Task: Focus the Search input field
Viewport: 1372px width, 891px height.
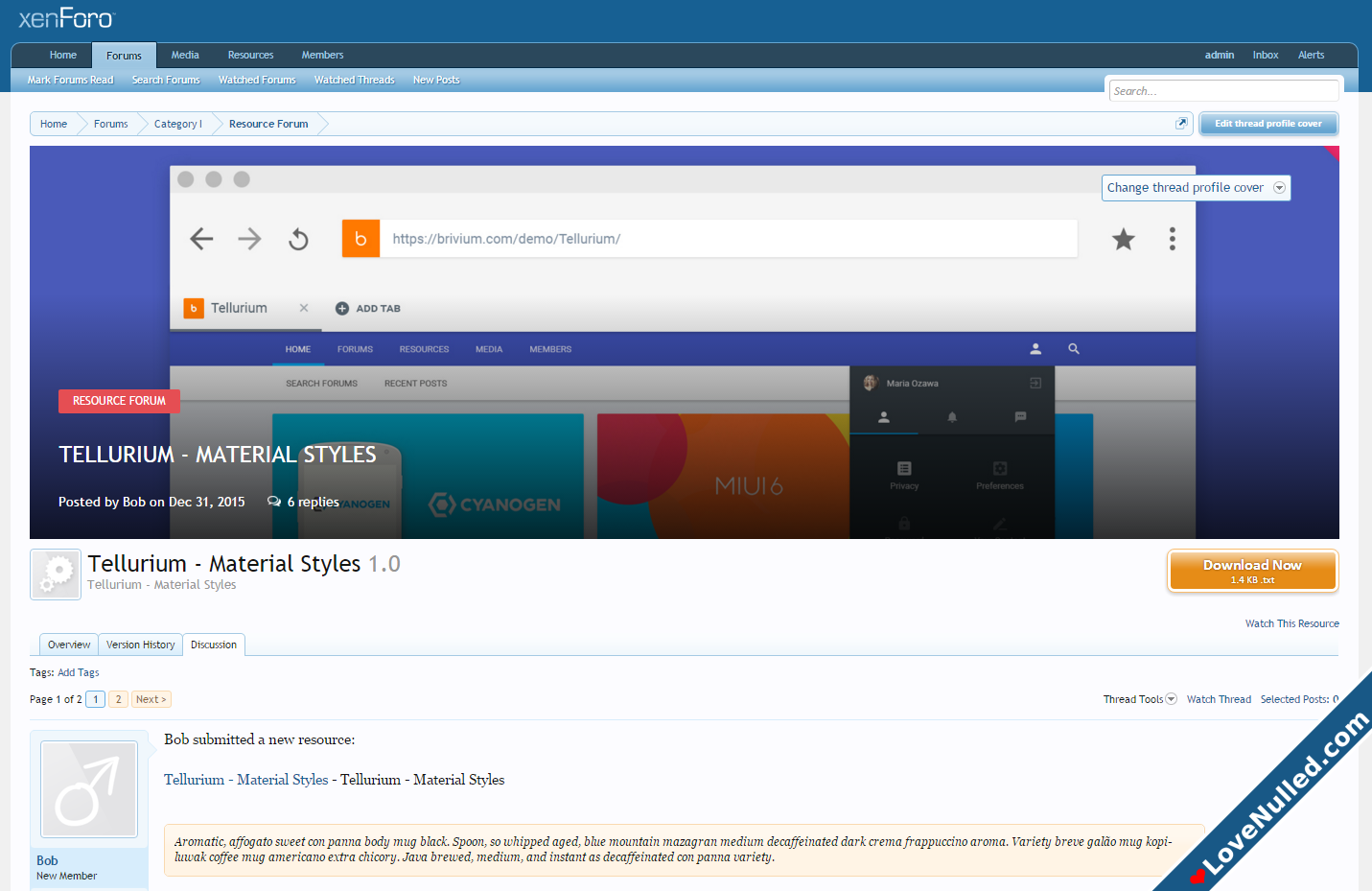Action: tap(1223, 91)
